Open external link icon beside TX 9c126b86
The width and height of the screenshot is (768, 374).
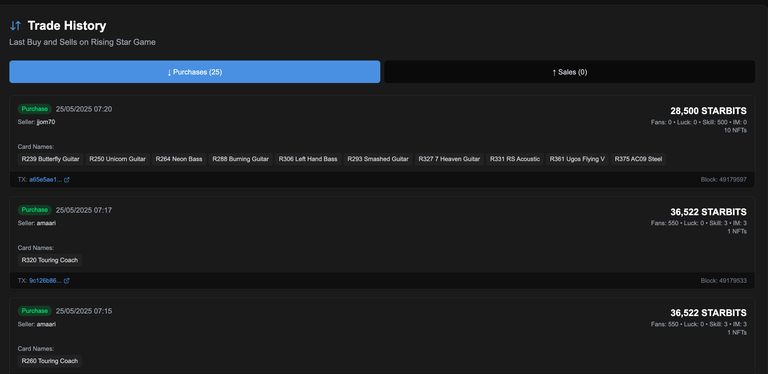click(67, 280)
